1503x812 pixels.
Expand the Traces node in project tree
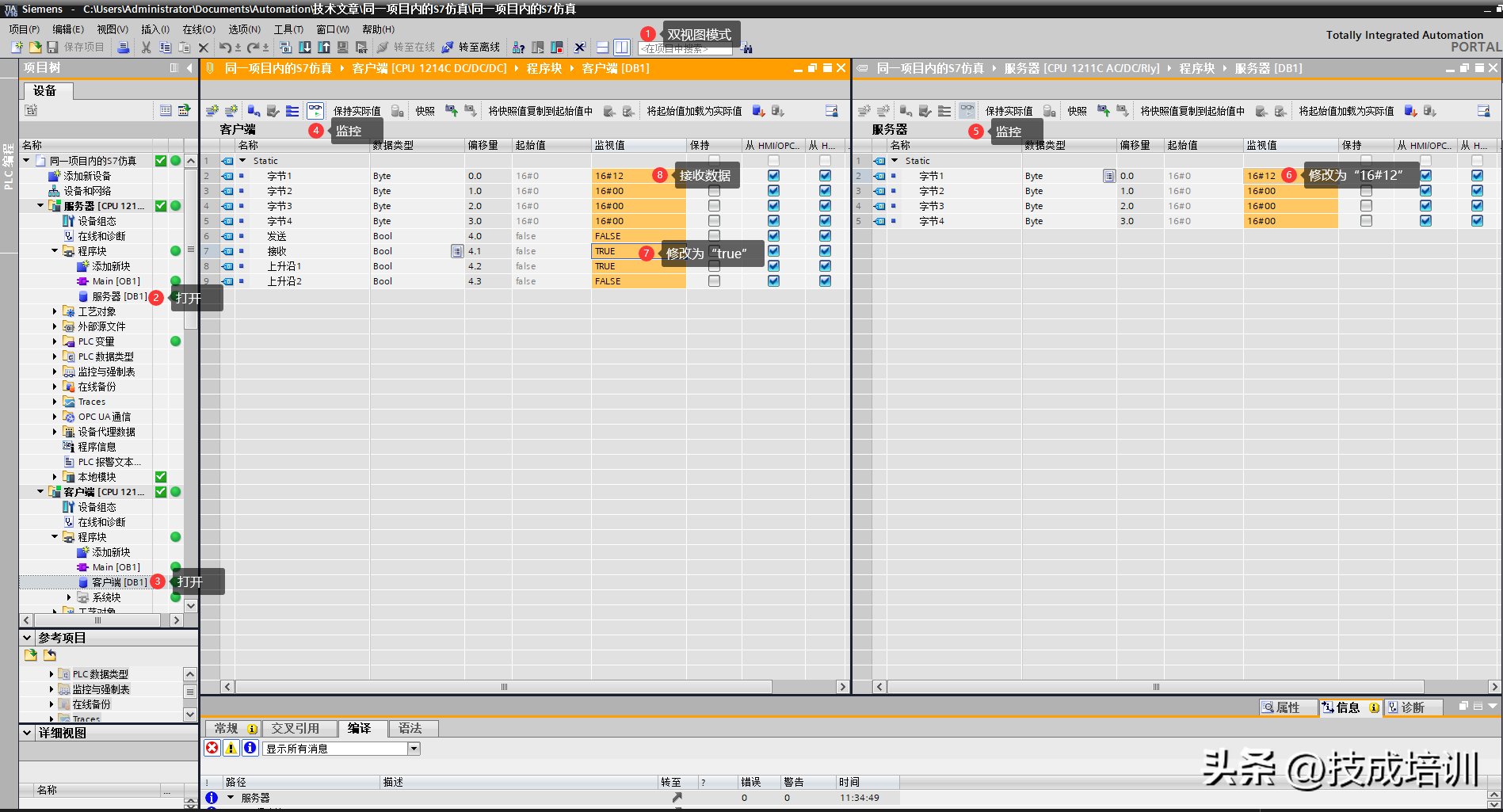[55, 402]
